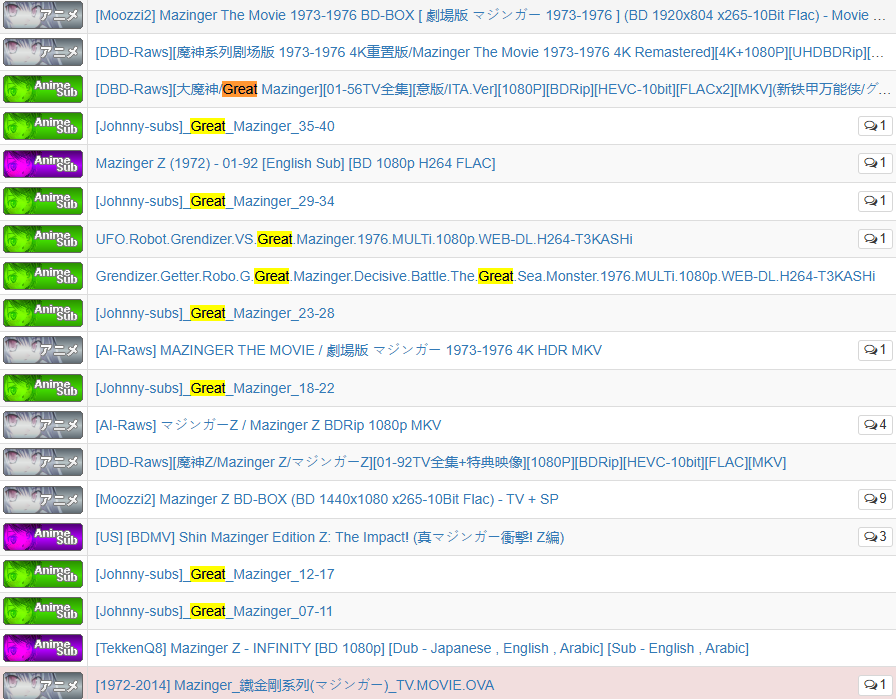The image size is (896, 699).
Task: Click purple Anime Sub icon beside TekkenQ8 Mazinger Z INFINITY
Action: coord(43,649)
